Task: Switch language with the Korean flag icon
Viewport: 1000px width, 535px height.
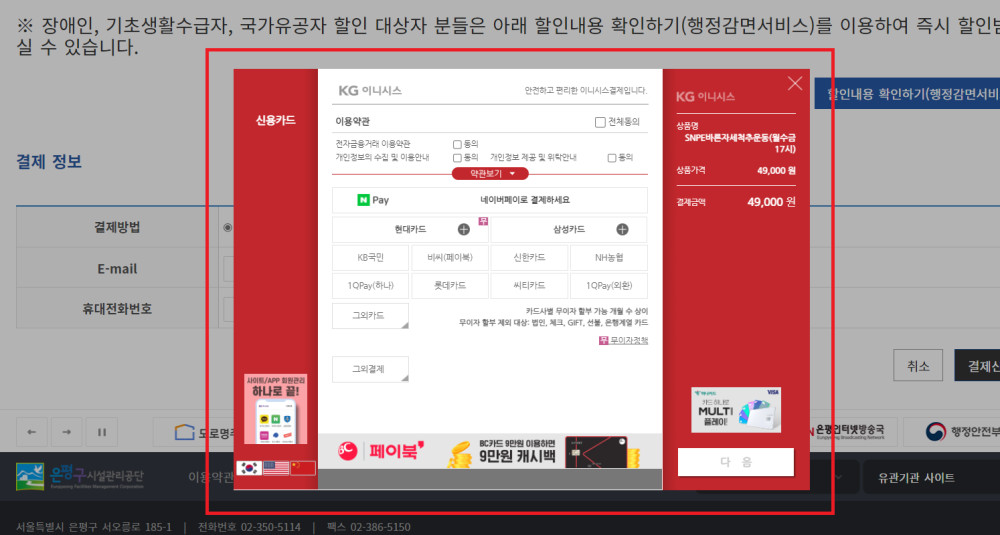Action: [x=249, y=468]
